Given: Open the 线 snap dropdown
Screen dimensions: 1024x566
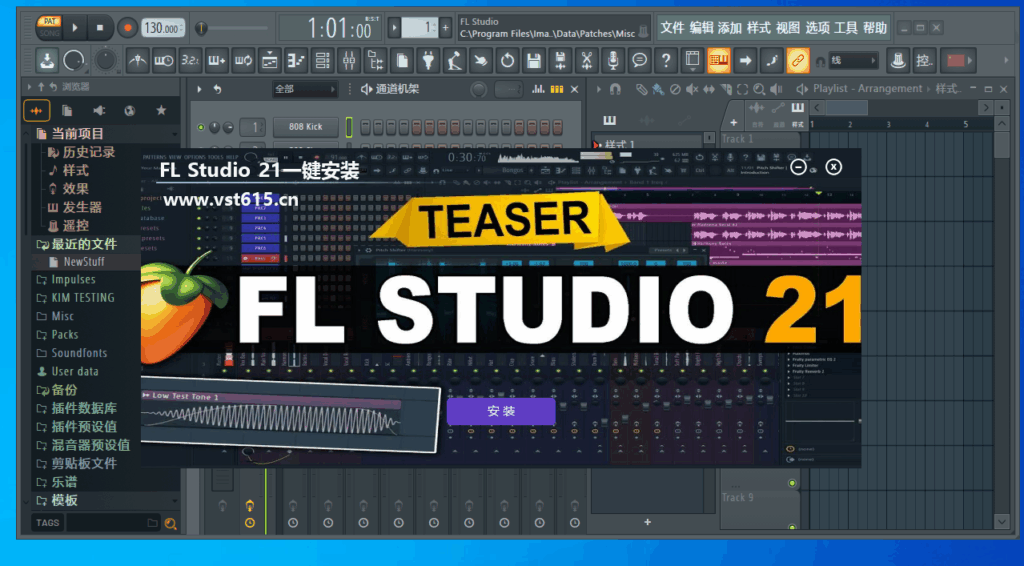Looking at the screenshot, I should click(853, 61).
